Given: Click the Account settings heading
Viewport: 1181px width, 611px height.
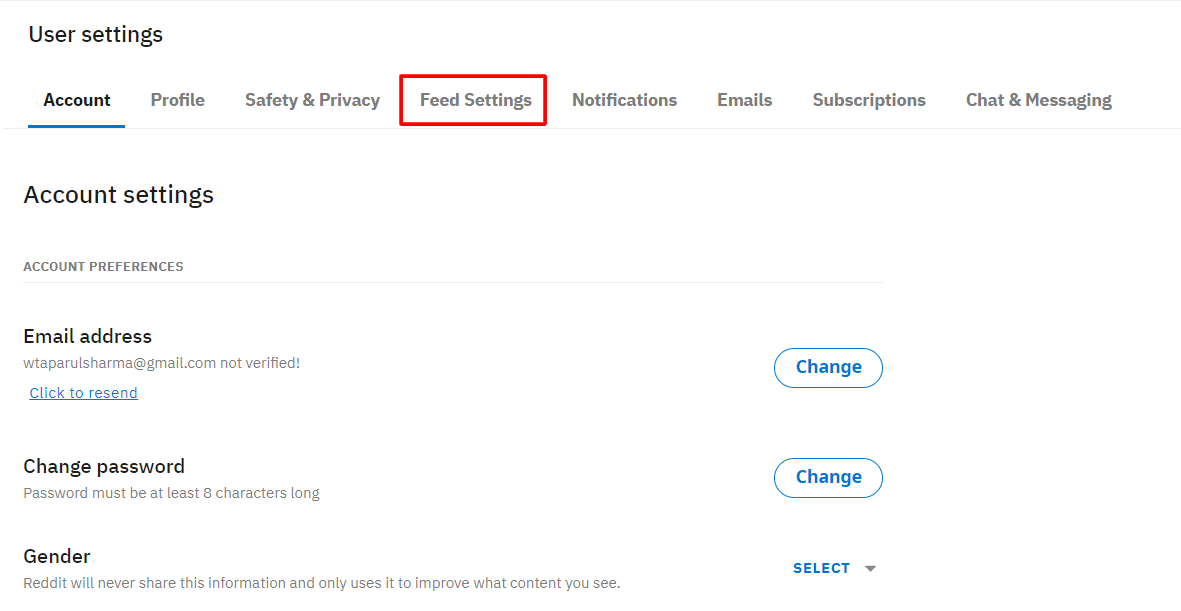Looking at the screenshot, I should click(x=119, y=194).
